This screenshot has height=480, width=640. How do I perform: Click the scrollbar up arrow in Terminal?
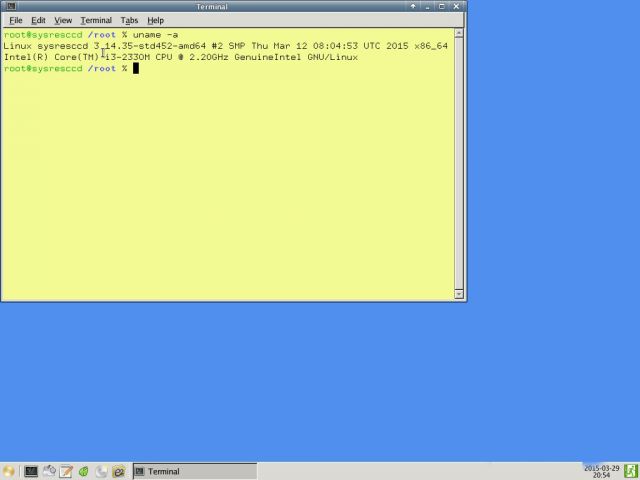[x=459, y=33]
